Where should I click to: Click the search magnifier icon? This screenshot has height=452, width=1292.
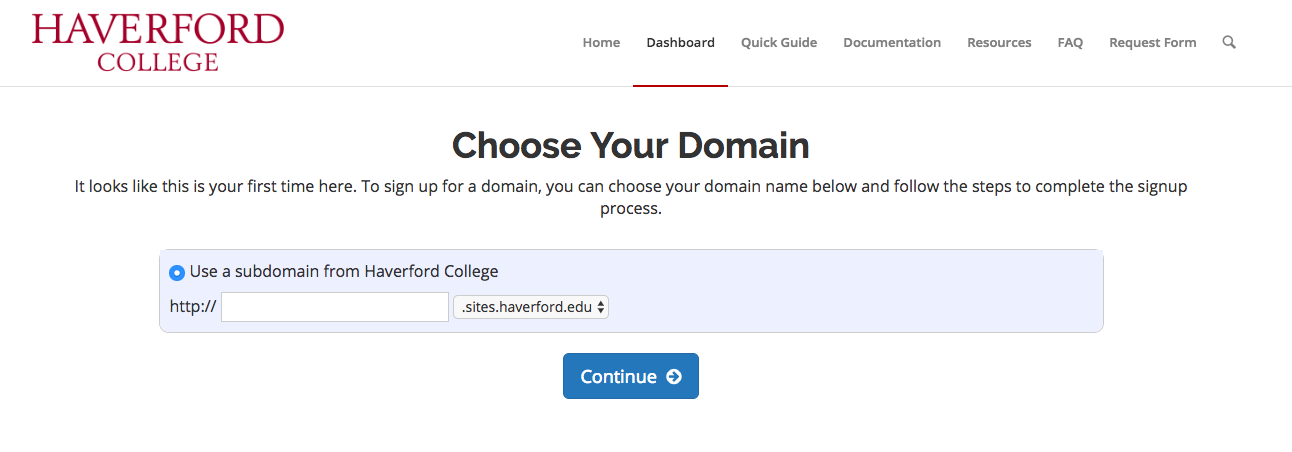coord(1229,42)
